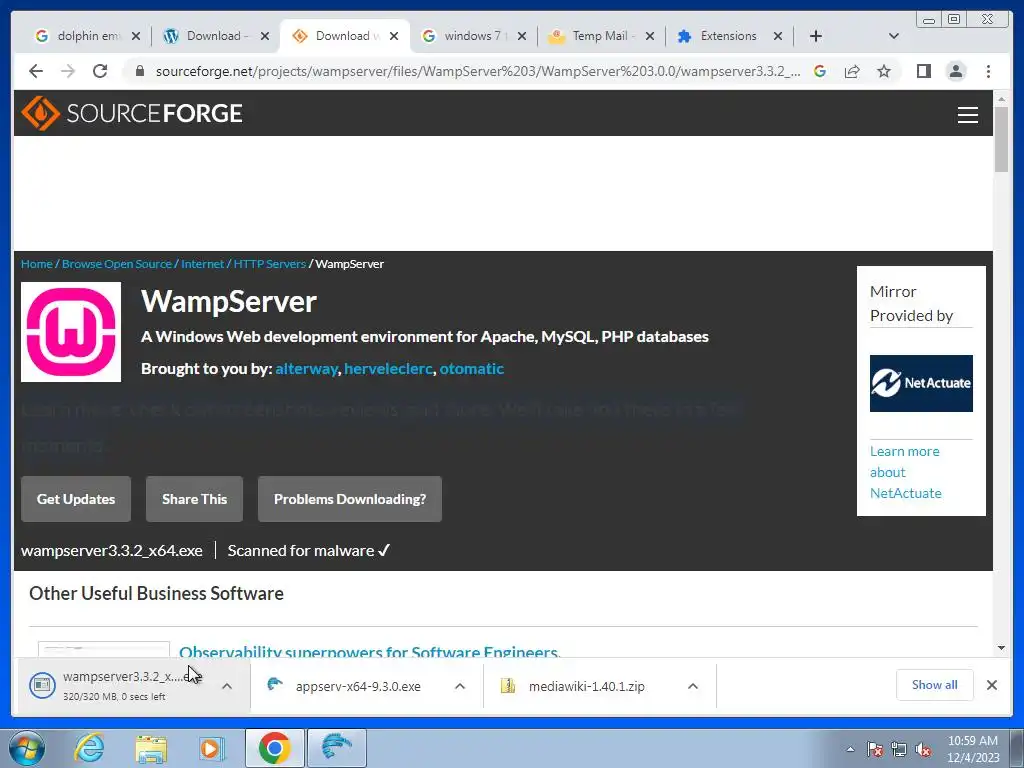
Task: Open Windows Start button
Action: click(x=27, y=748)
